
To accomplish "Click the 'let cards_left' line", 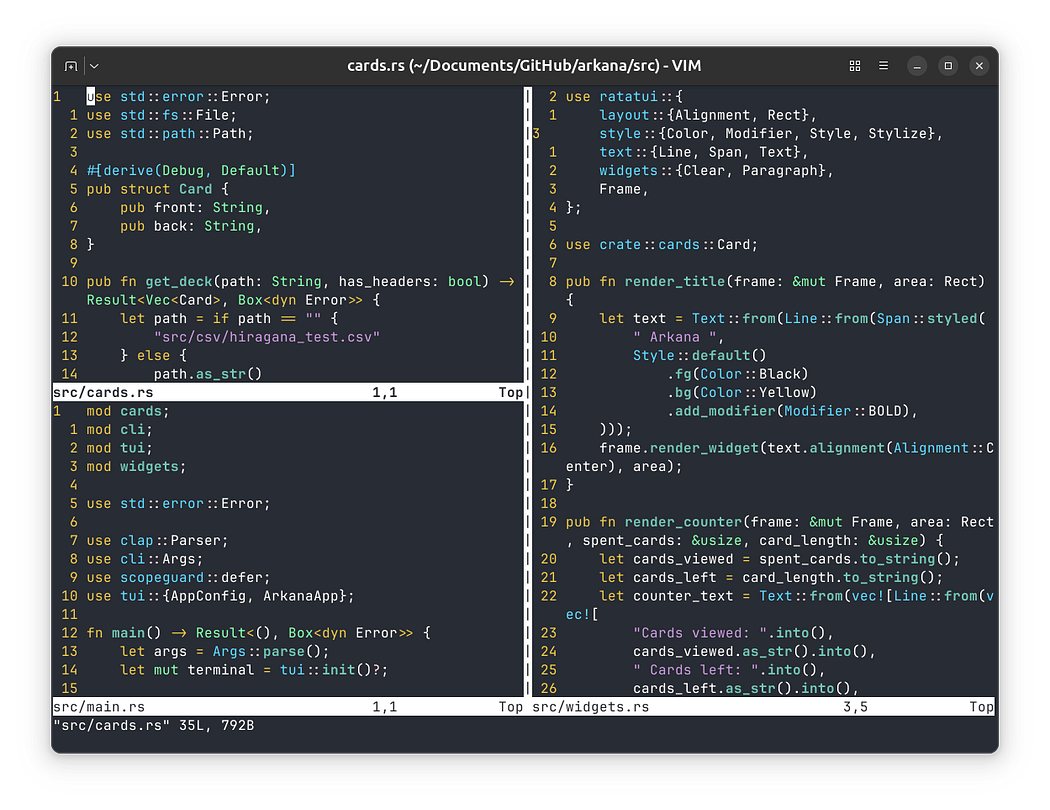I will click(771, 578).
